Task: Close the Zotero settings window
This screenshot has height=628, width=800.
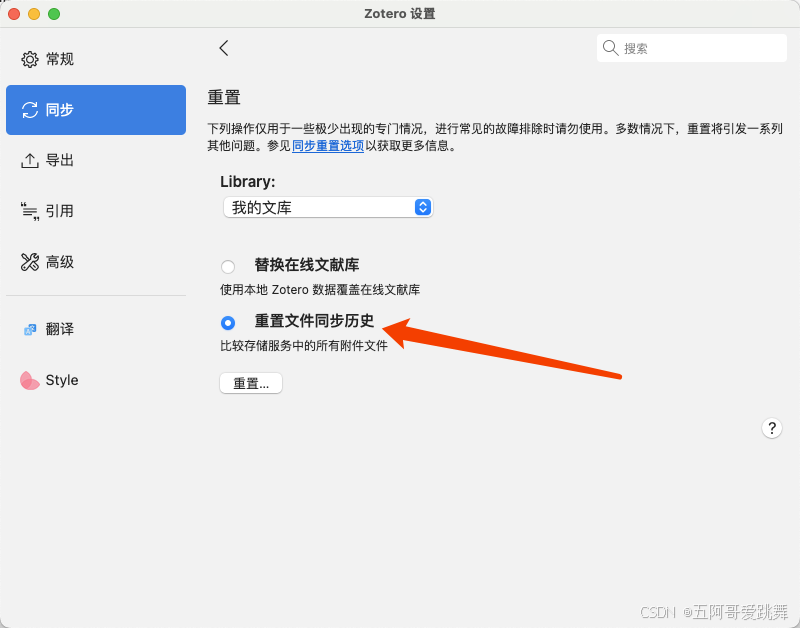Action: [14, 14]
